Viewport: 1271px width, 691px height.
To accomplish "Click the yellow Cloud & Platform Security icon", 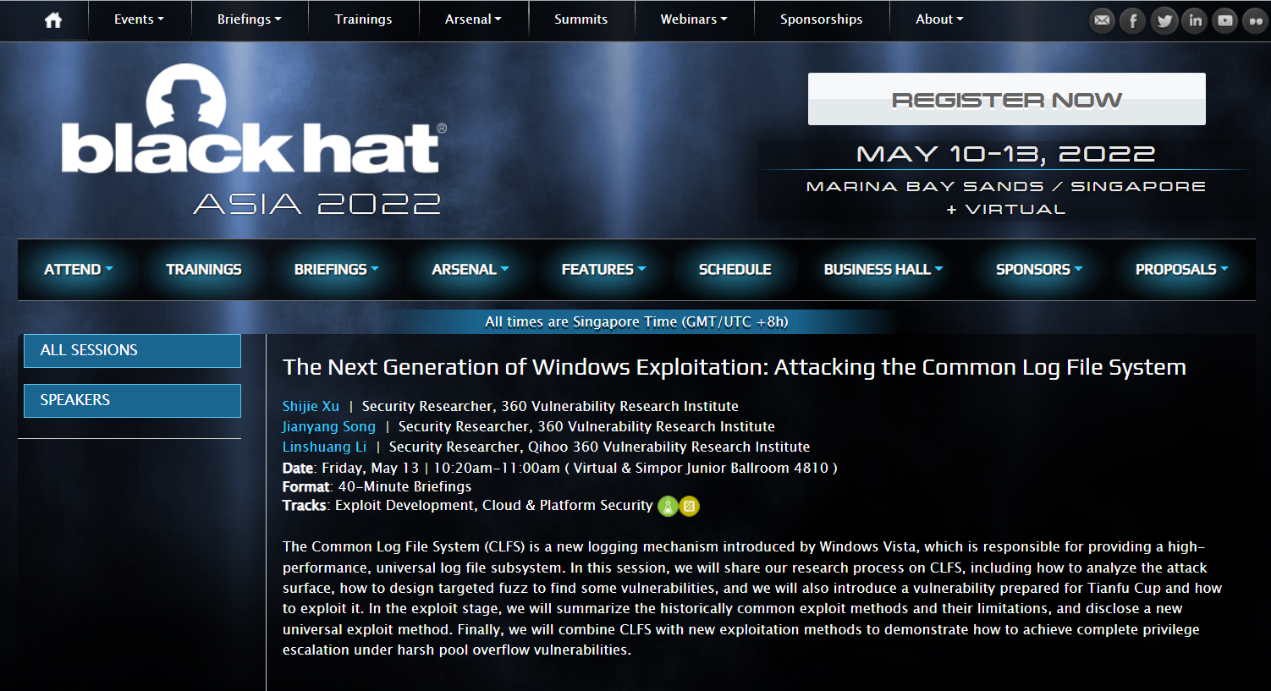I will (689, 506).
